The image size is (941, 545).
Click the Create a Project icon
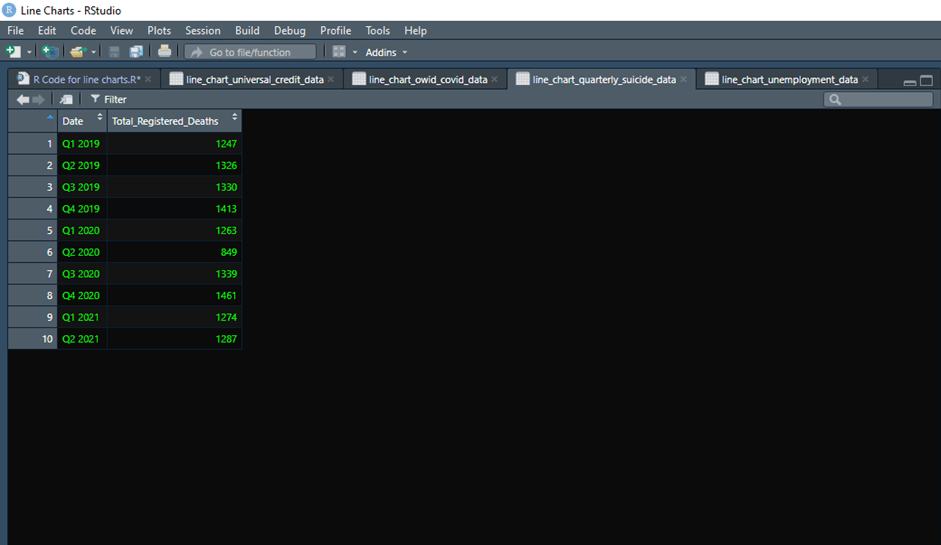[x=50, y=52]
